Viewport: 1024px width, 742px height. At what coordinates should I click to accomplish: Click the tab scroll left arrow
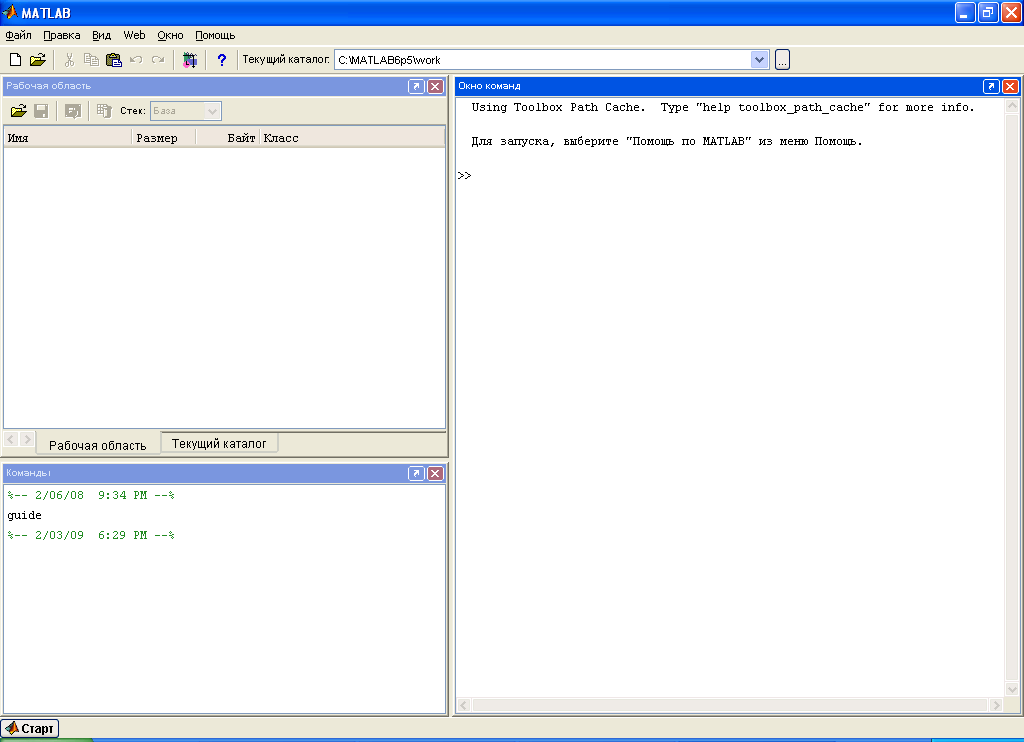[x=10, y=439]
